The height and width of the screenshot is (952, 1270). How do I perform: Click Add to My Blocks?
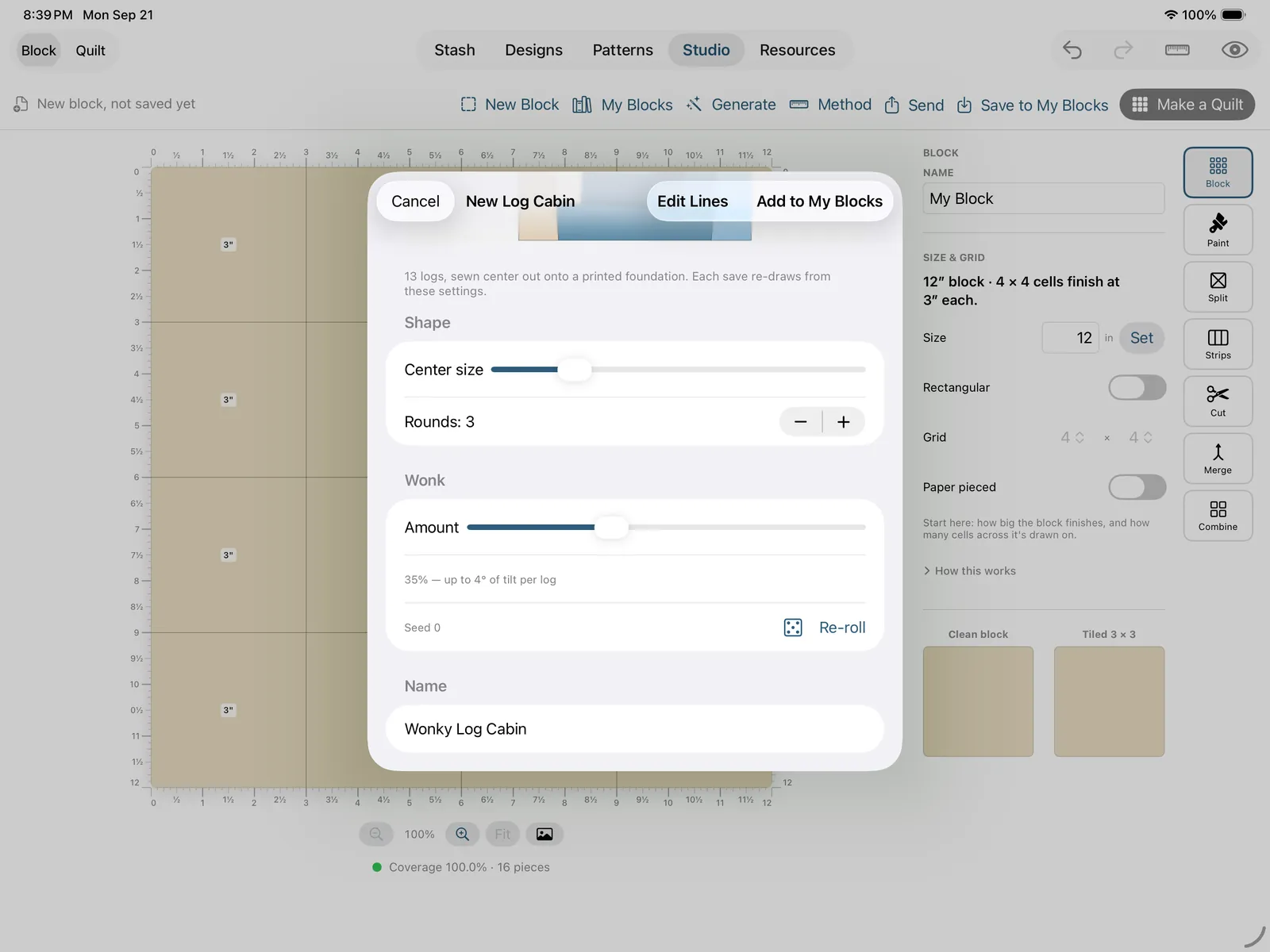pos(819,202)
